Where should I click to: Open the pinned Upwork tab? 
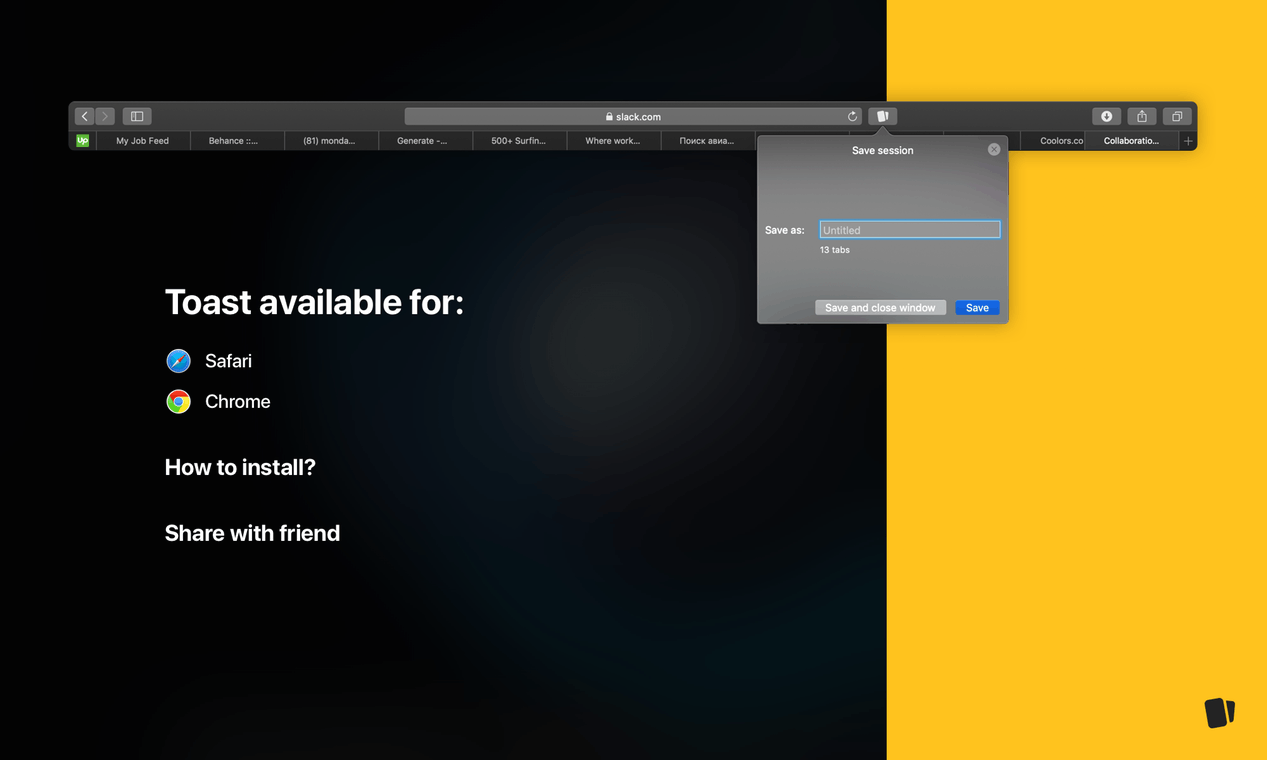click(x=82, y=141)
